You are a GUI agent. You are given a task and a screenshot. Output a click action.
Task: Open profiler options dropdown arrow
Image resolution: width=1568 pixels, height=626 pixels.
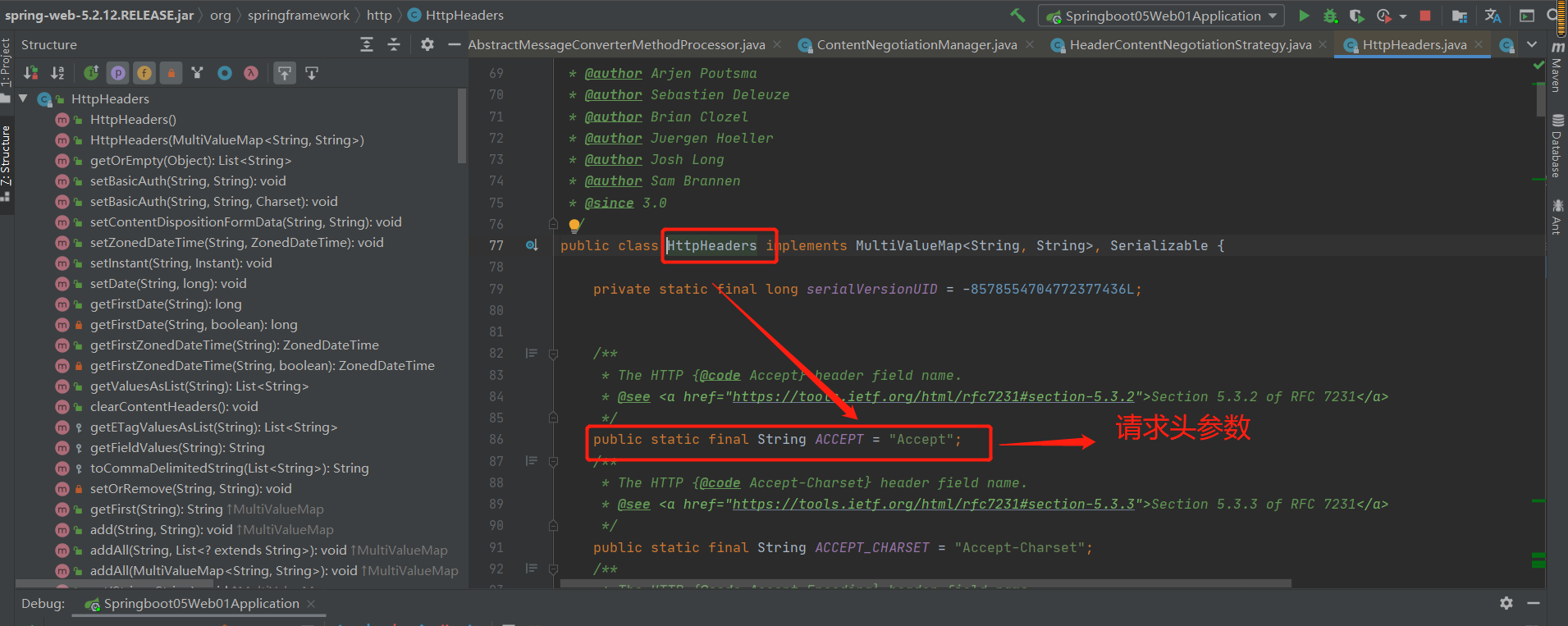(1403, 16)
